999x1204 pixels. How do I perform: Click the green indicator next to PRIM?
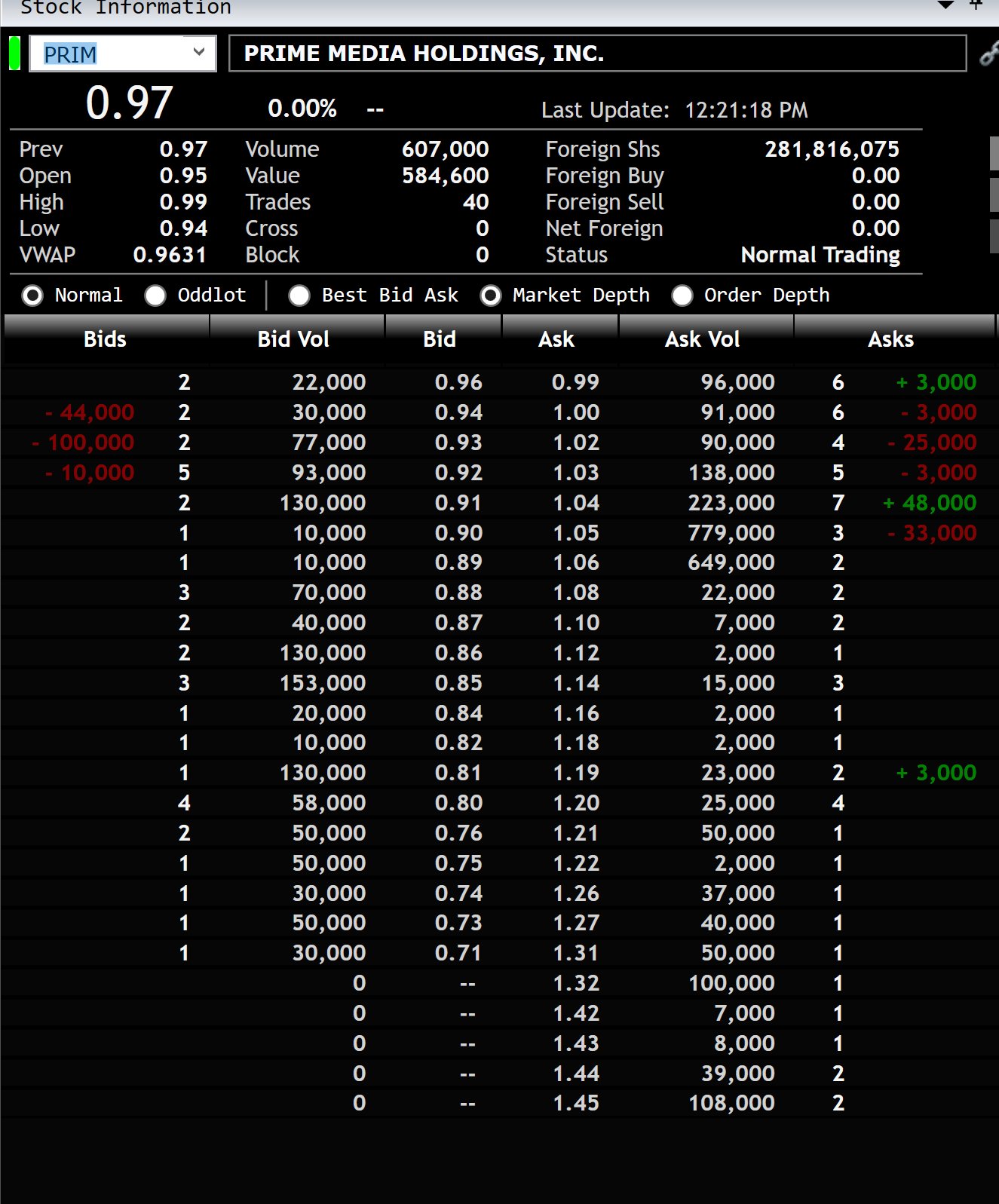14,54
